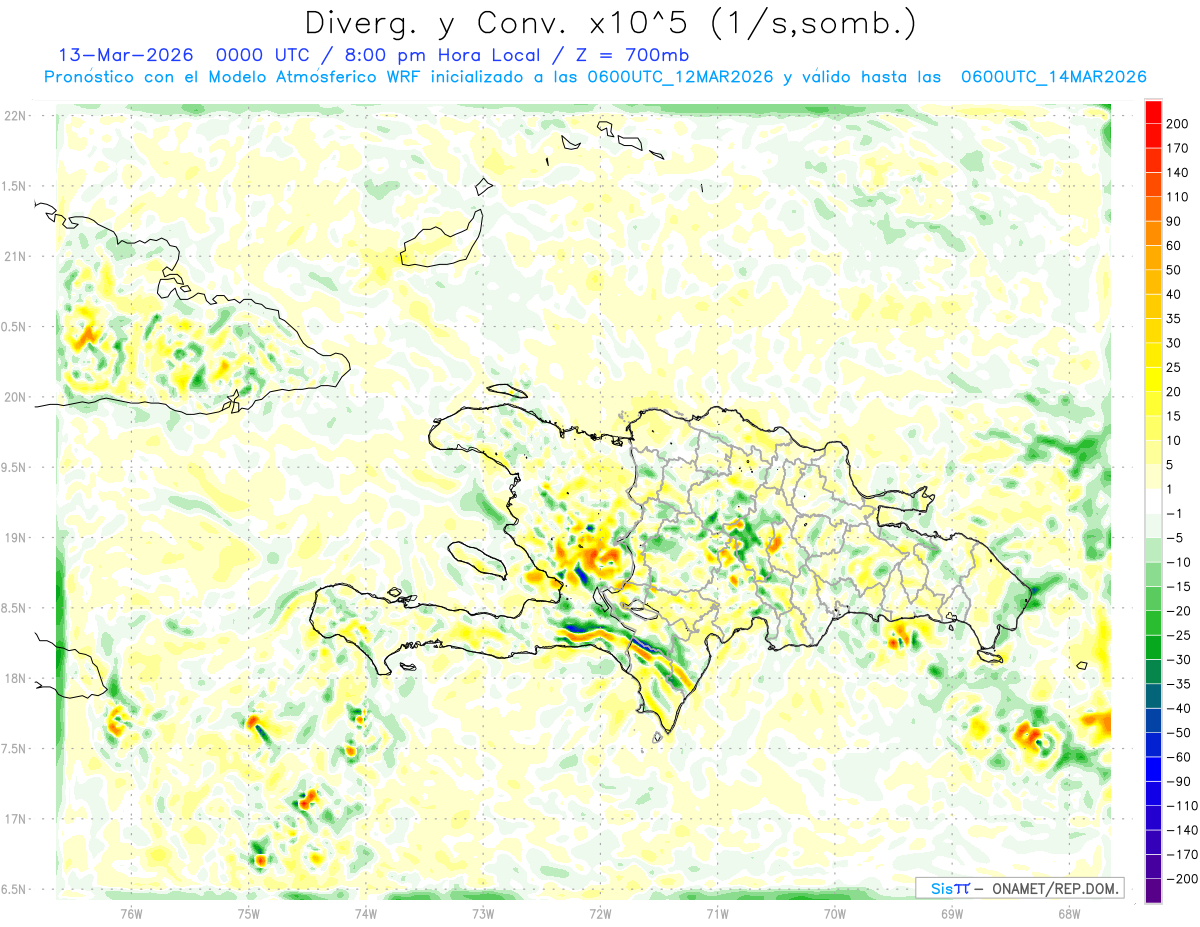Click the 6.5N latitude label

point(14,889)
